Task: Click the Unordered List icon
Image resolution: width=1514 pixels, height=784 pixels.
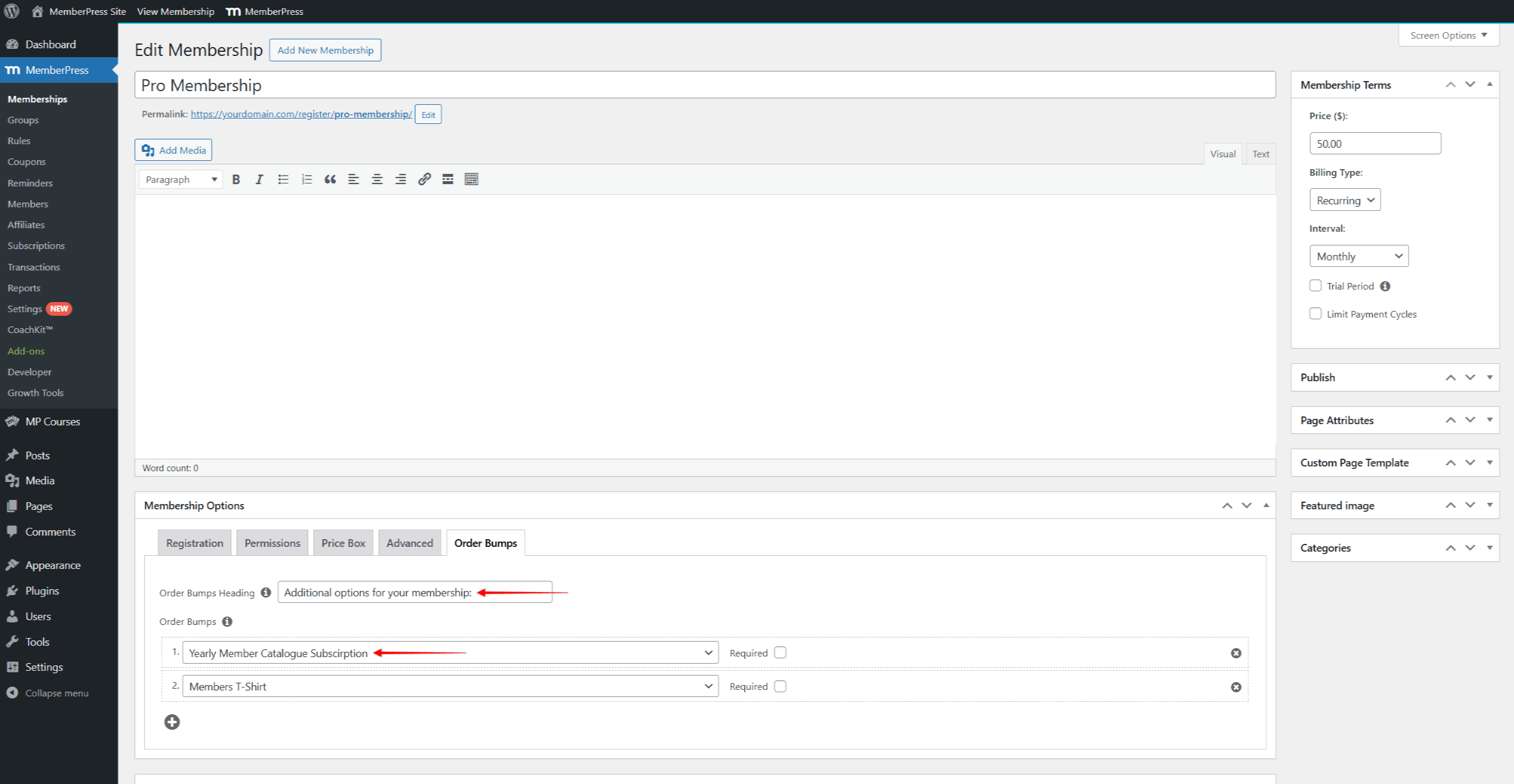Action: point(283,179)
